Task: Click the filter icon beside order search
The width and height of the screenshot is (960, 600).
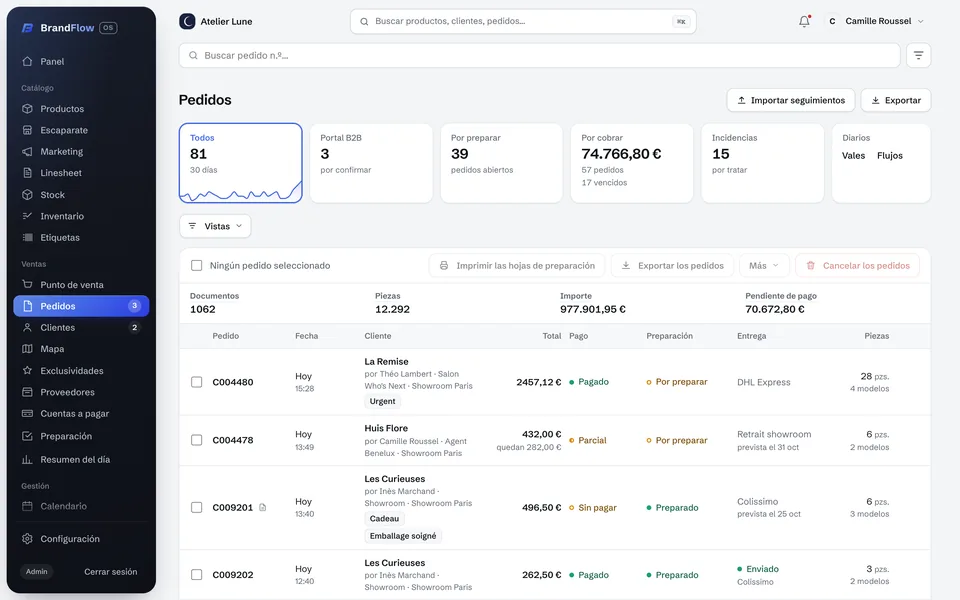Action: pyautogui.click(x=918, y=55)
